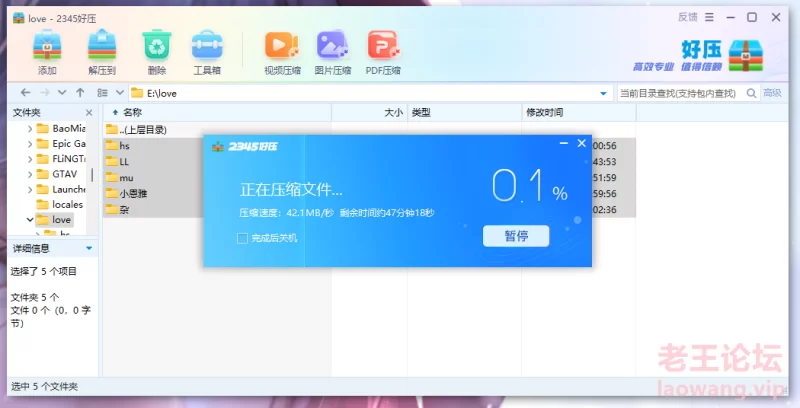Open the PDF压缩 compression tool
800x408 pixels.
coord(383,52)
